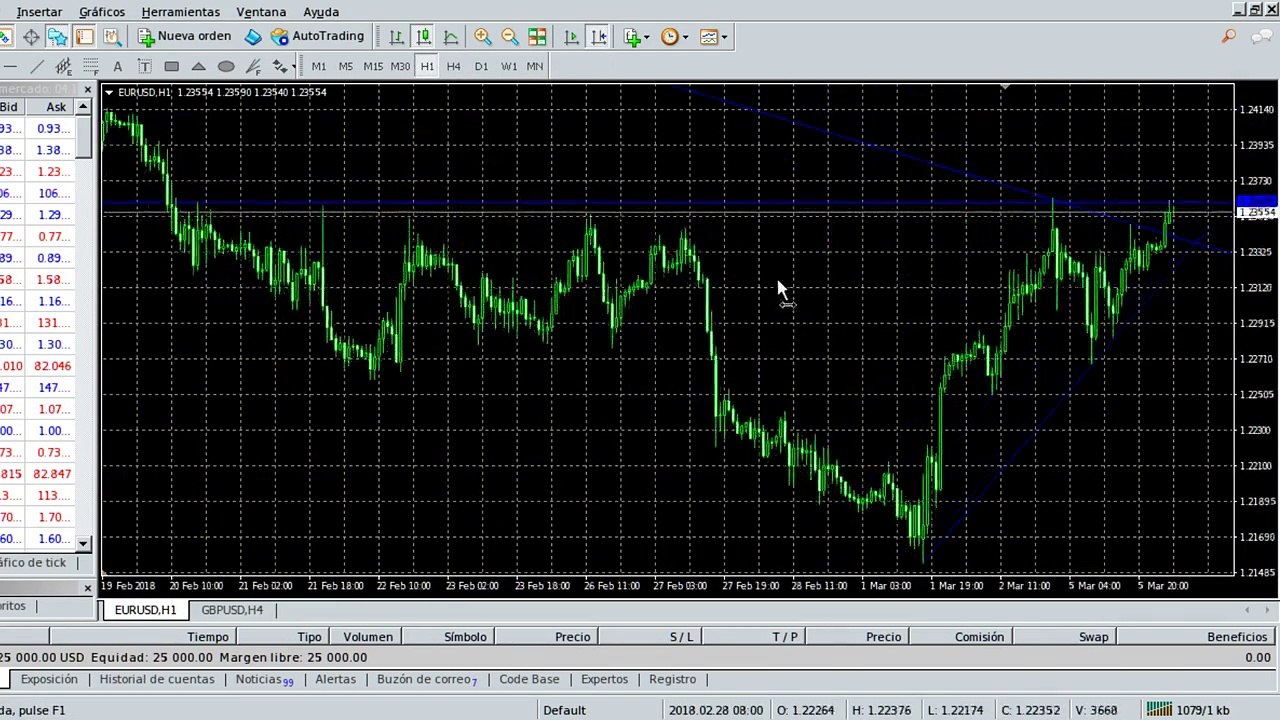Search using the magnifier icon

[x=1228, y=37]
